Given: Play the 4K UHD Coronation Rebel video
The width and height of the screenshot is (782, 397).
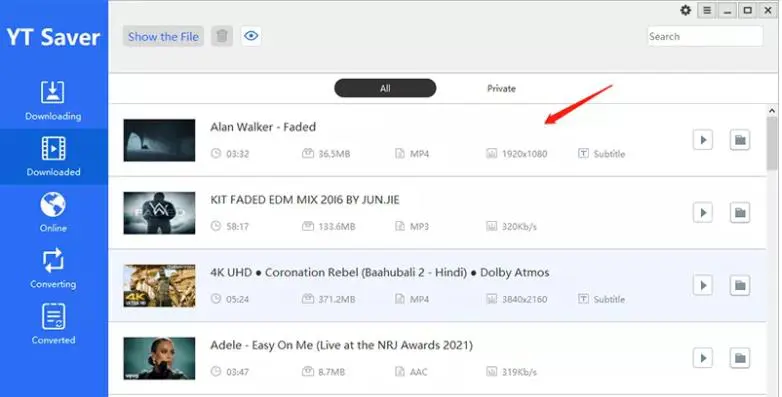Looking at the screenshot, I should pyautogui.click(x=703, y=285).
